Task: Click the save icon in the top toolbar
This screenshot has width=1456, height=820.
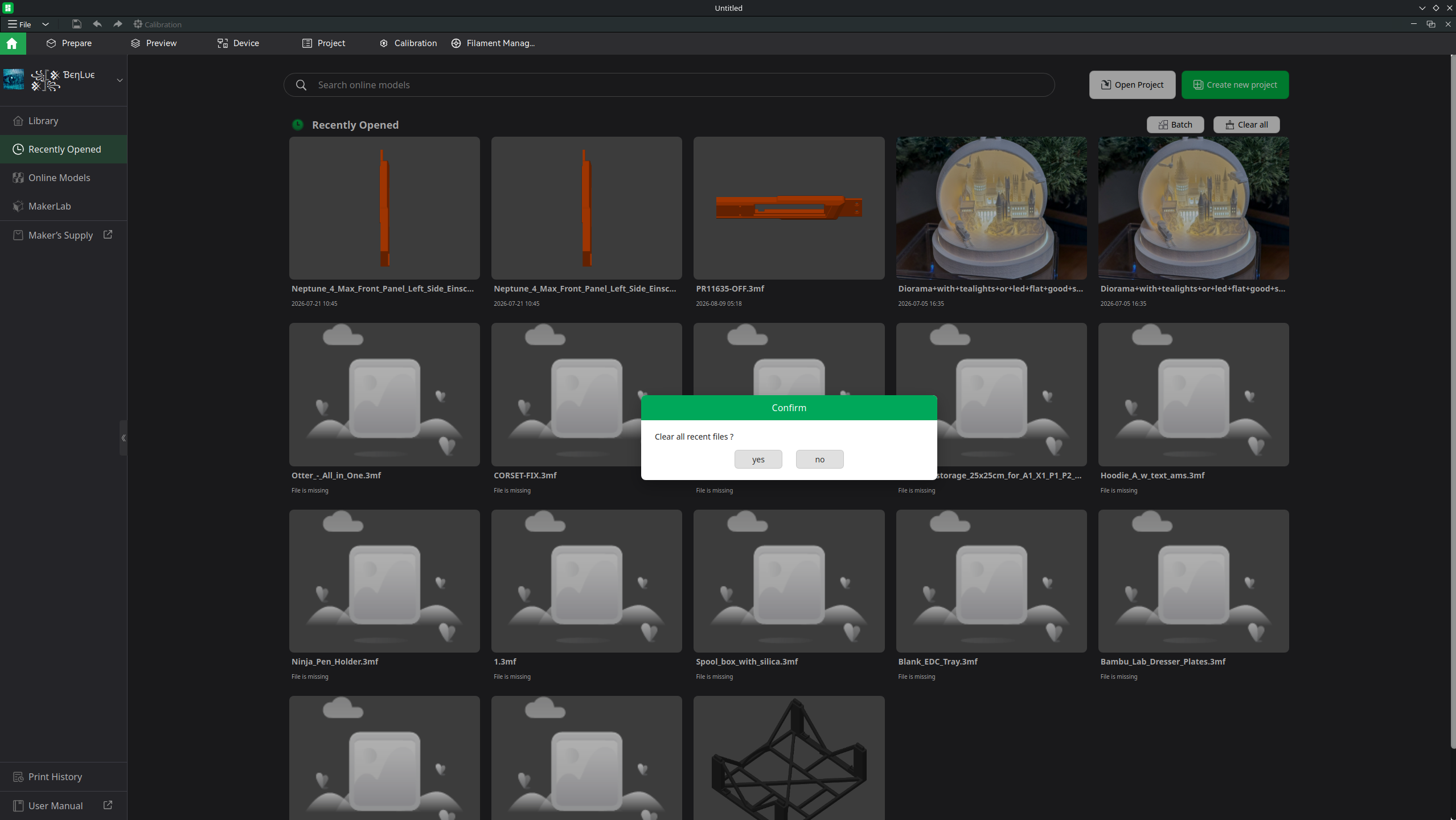Action: coord(76,24)
